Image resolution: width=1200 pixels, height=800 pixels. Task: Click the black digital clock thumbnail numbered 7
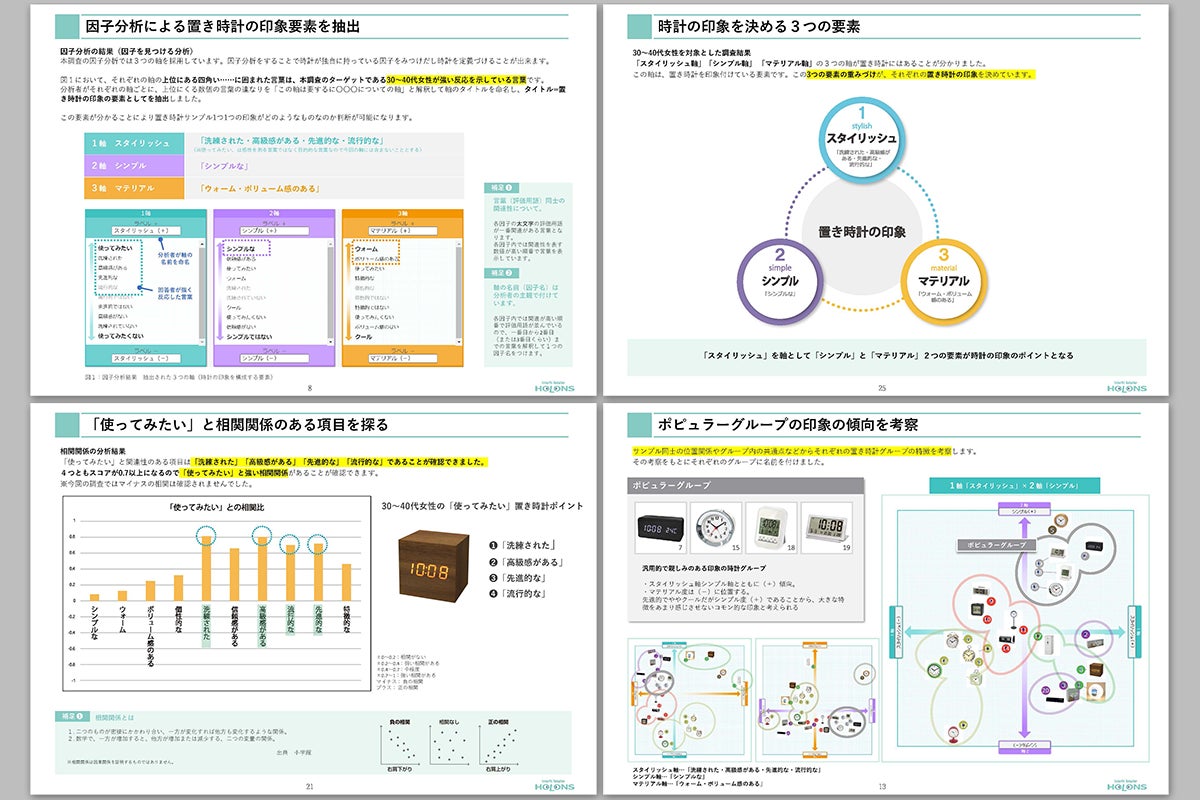pyautogui.click(x=659, y=527)
